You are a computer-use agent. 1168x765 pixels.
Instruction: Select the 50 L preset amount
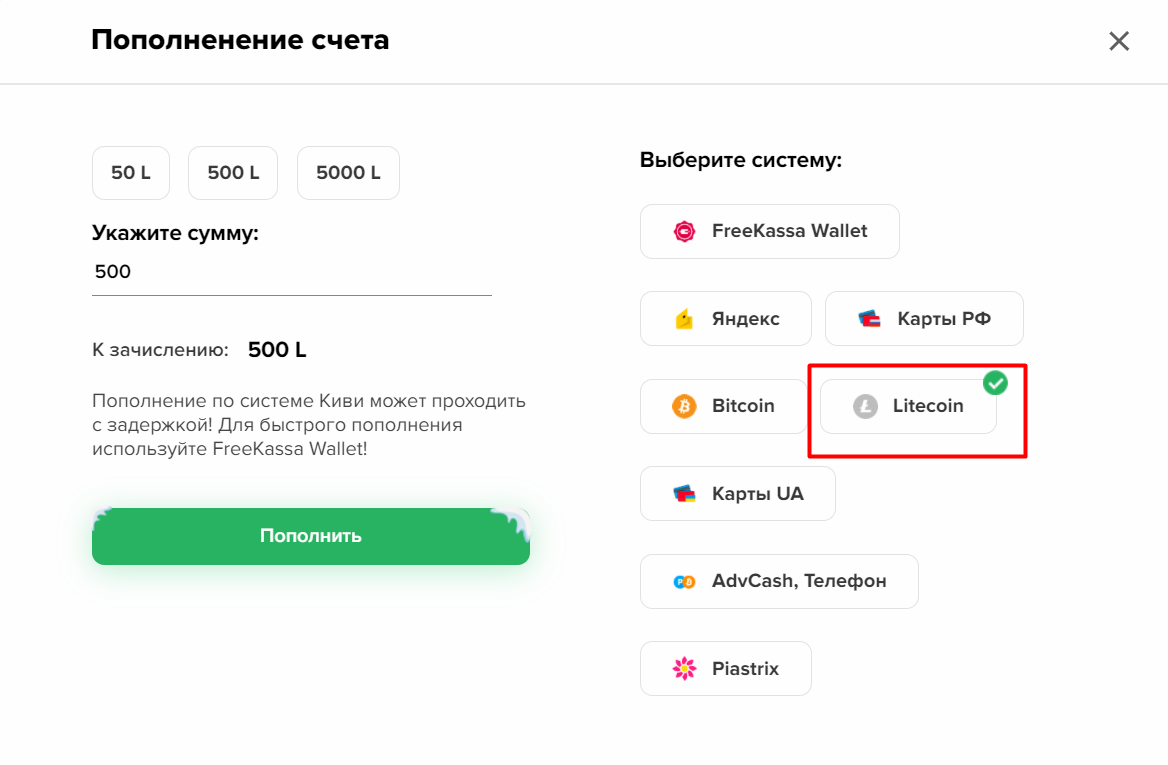pos(131,173)
